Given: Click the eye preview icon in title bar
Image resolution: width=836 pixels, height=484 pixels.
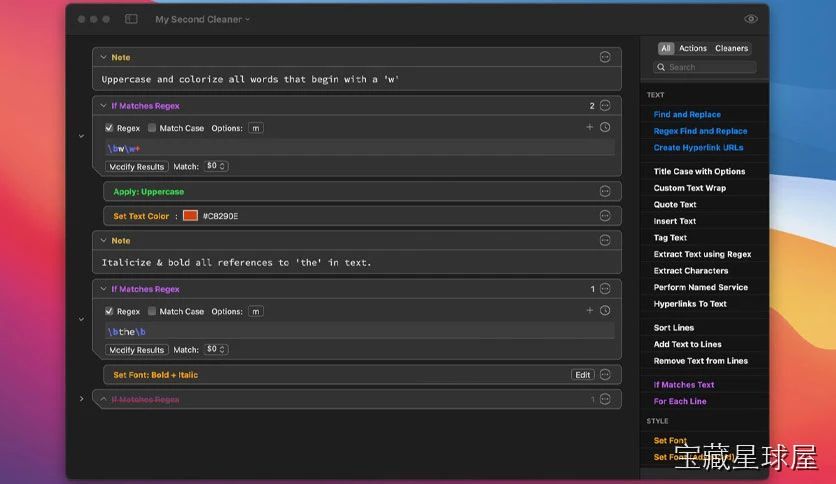Looking at the screenshot, I should 751,19.
